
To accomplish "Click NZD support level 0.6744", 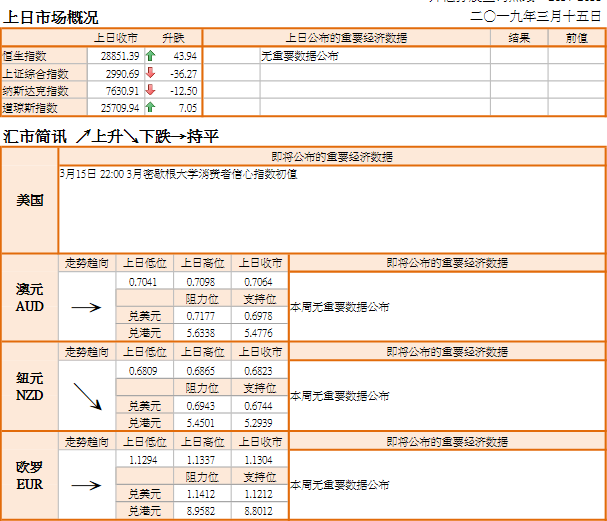I will 258,406.
